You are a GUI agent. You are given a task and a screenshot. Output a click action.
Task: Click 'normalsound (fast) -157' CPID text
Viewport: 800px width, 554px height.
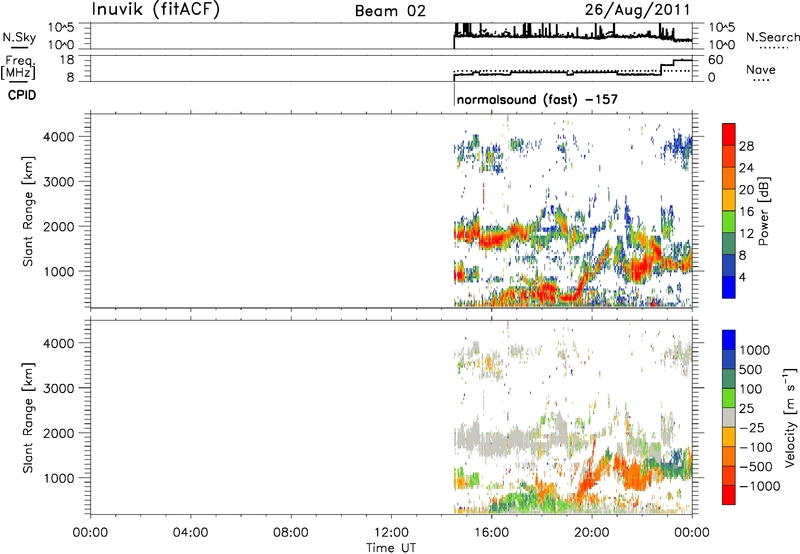pyautogui.click(x=537, y=99)
